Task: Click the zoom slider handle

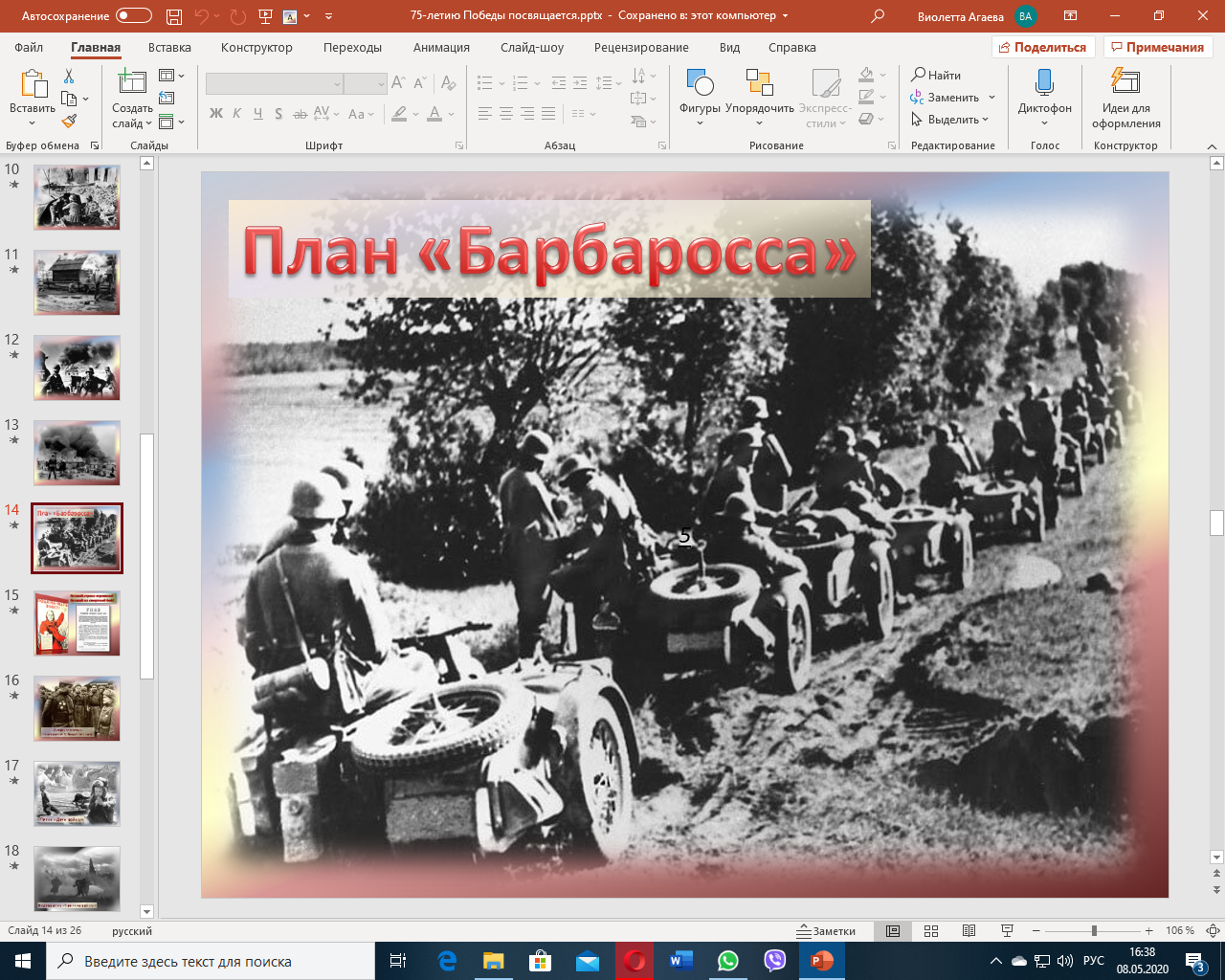Action: pyautogui.click(x=1094, y=931)
